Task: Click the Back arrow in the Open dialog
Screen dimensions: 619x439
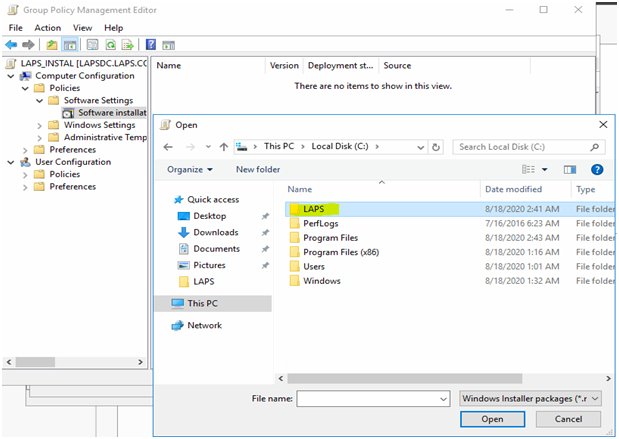Action: [x=168, y=147]
